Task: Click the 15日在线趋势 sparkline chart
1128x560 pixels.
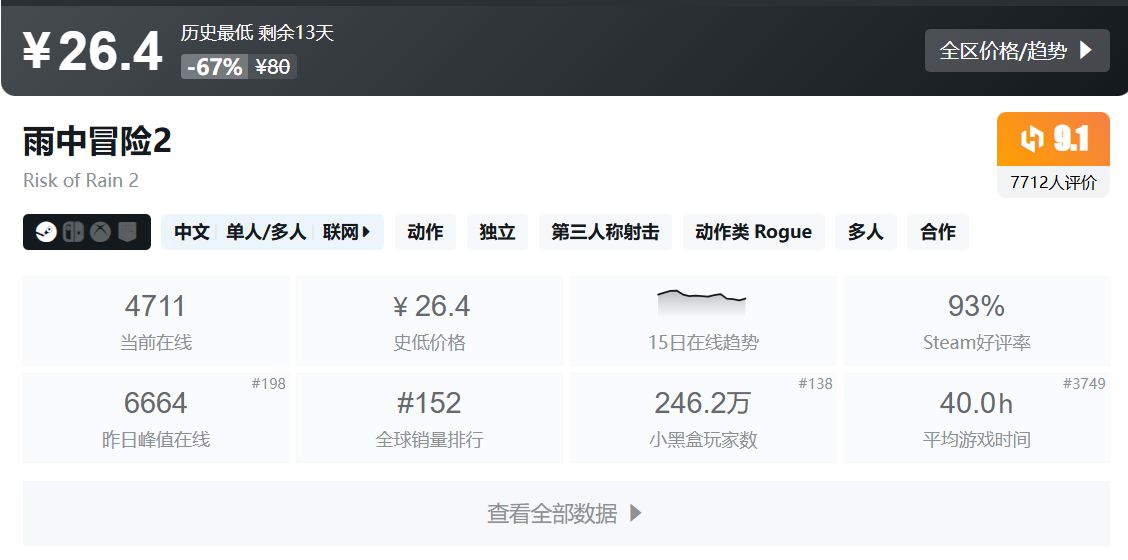Action: [x=702, y=303]
